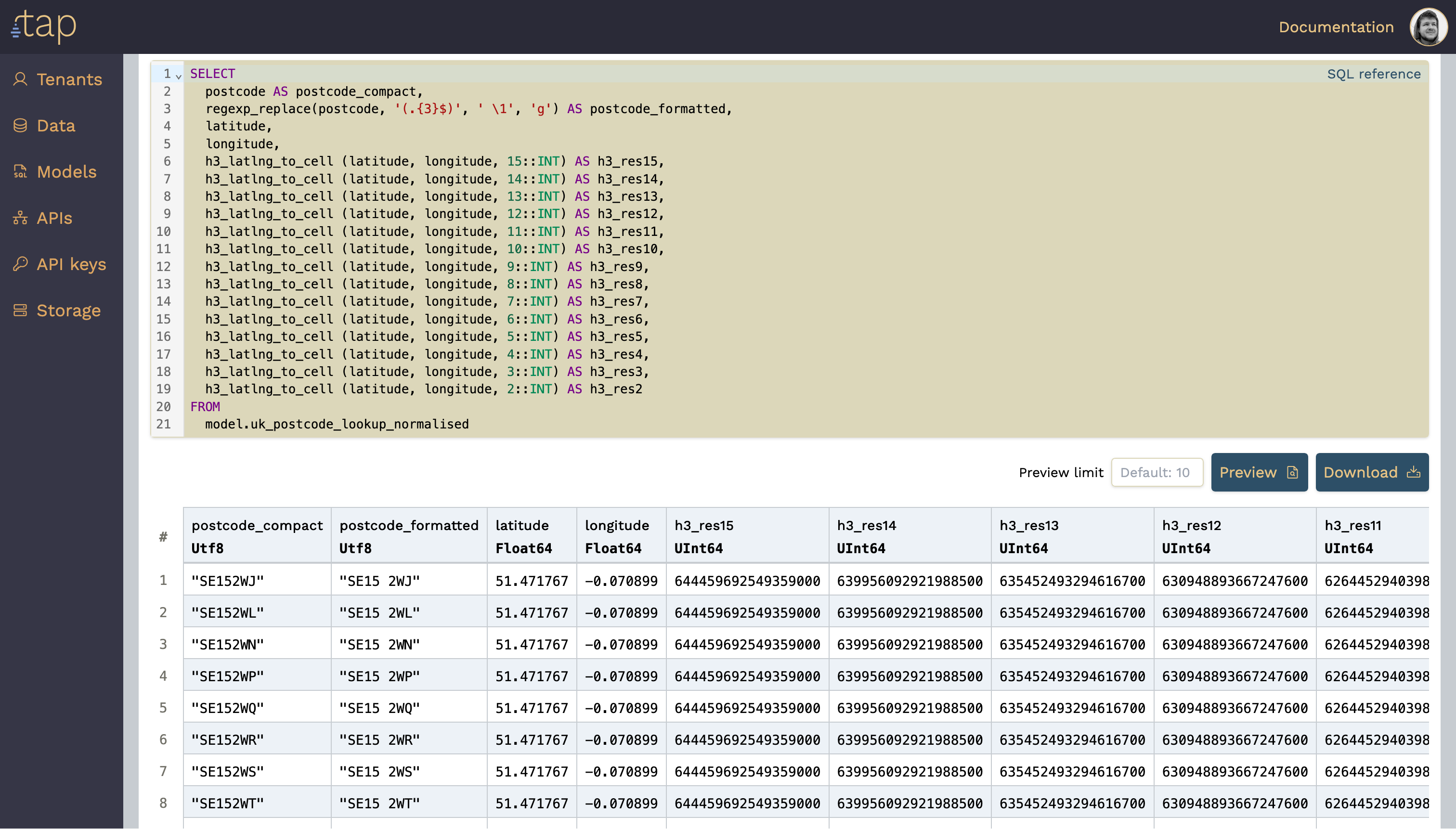
Task: Click the Storage server icon
Action: pos(21,311)
